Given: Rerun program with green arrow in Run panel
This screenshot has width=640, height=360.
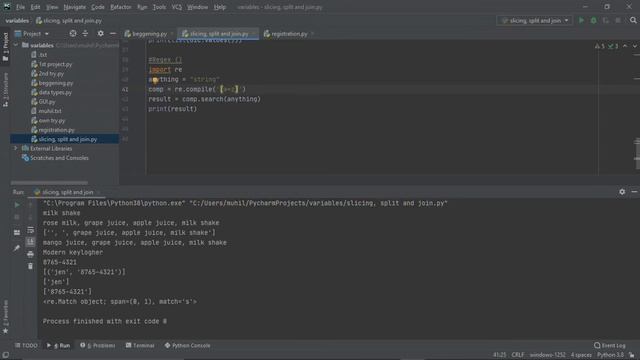Looking at the screenshot, I should click(17, 205).
